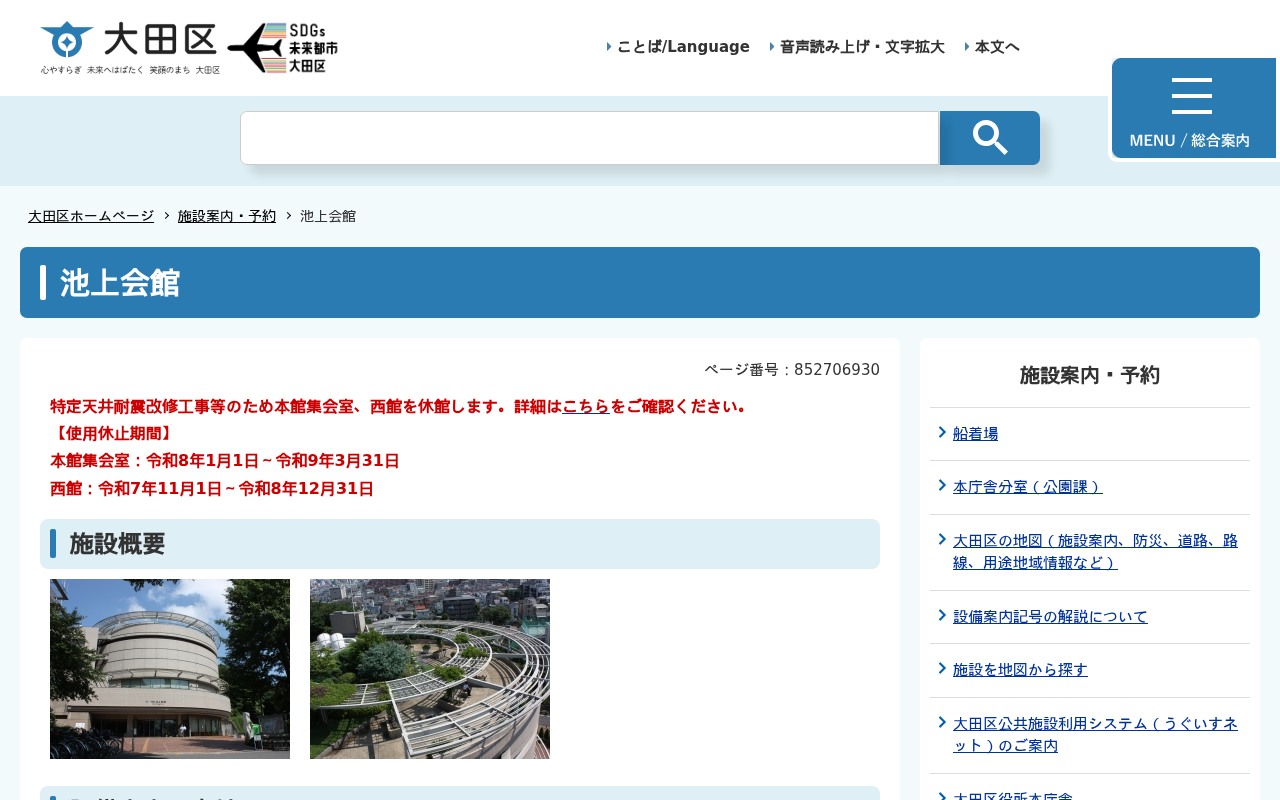
Task: Click 池上会館 in the breadcrumb trail
Action: [328, 216]
